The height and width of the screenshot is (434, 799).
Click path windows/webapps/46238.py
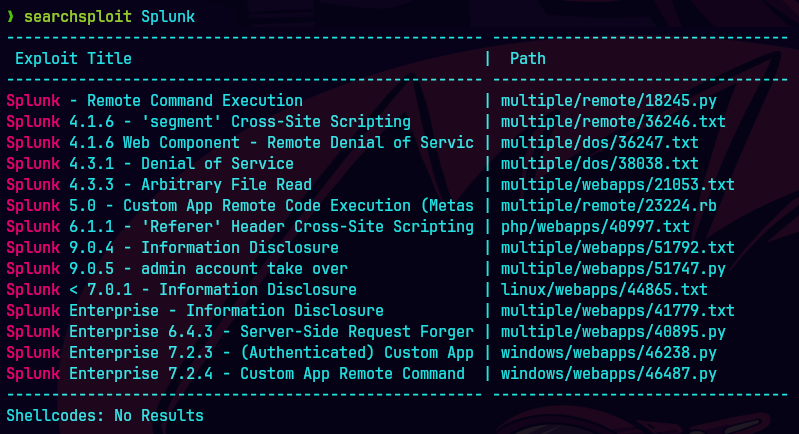pyautogui.click(x=608, y=352)
